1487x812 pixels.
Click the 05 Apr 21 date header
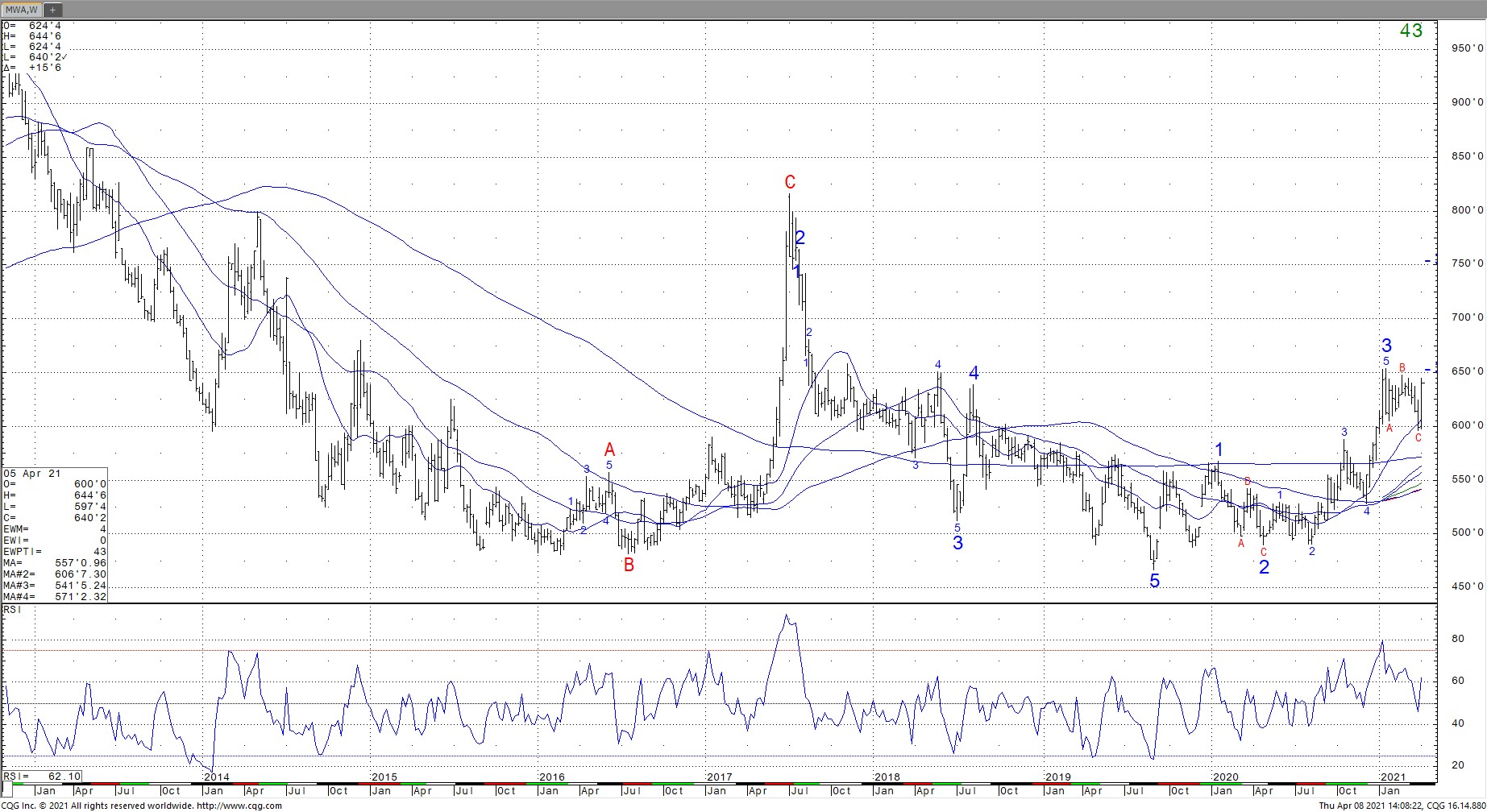click(32, 474)
